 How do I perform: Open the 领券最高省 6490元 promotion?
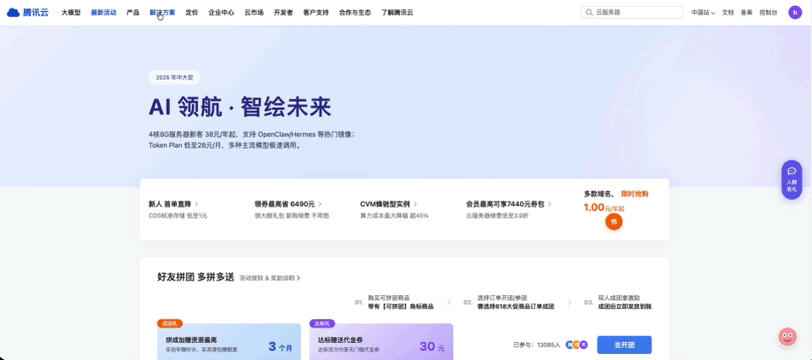284,204
